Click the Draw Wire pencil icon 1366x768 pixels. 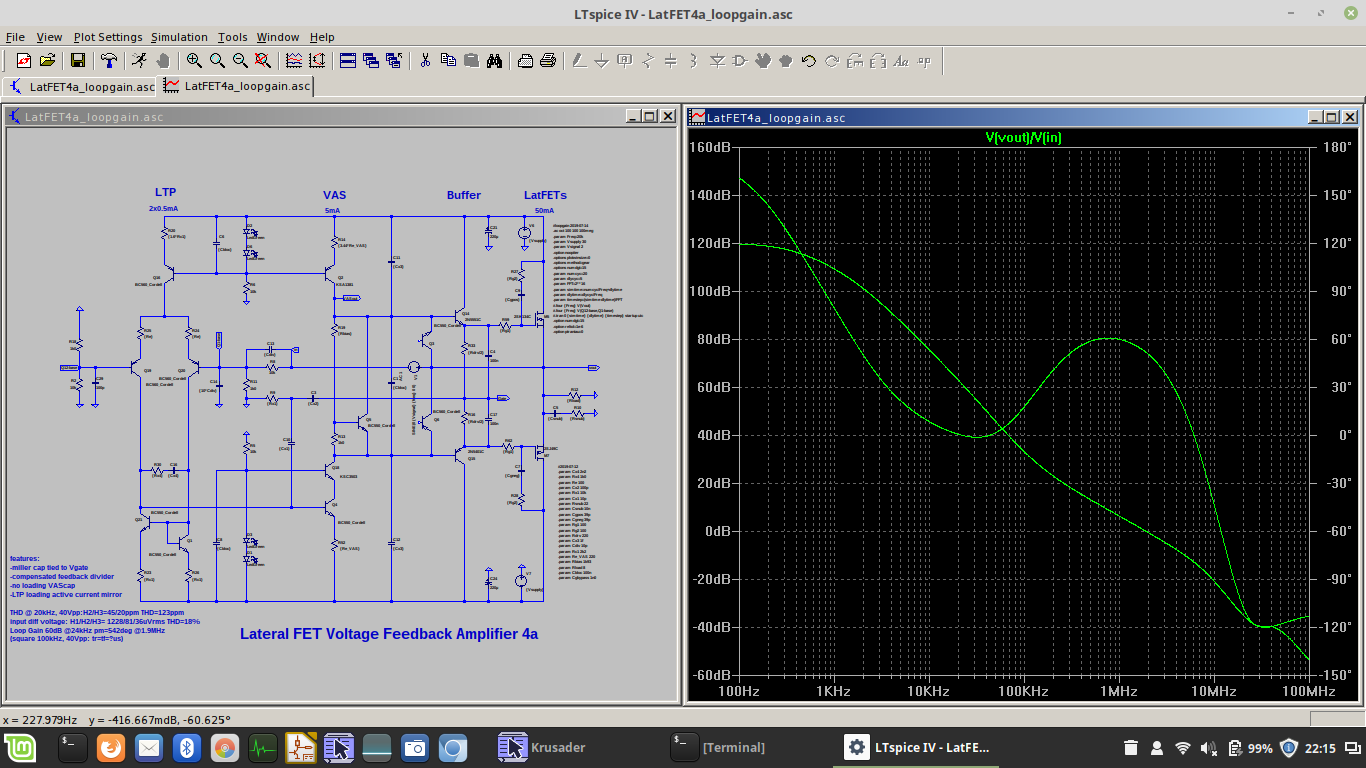click(579, 61)
